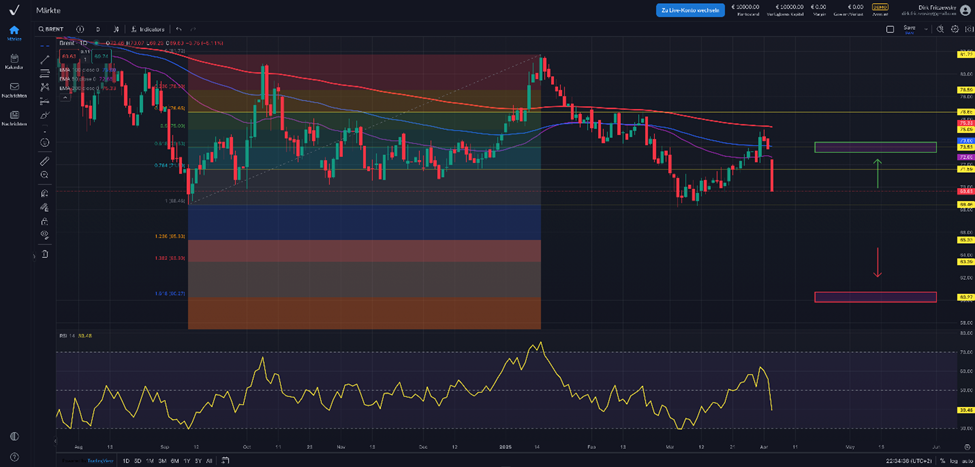Open the Kalender sidebar icon
This screenshot has width=975, height=467.
tap(14, 59)
